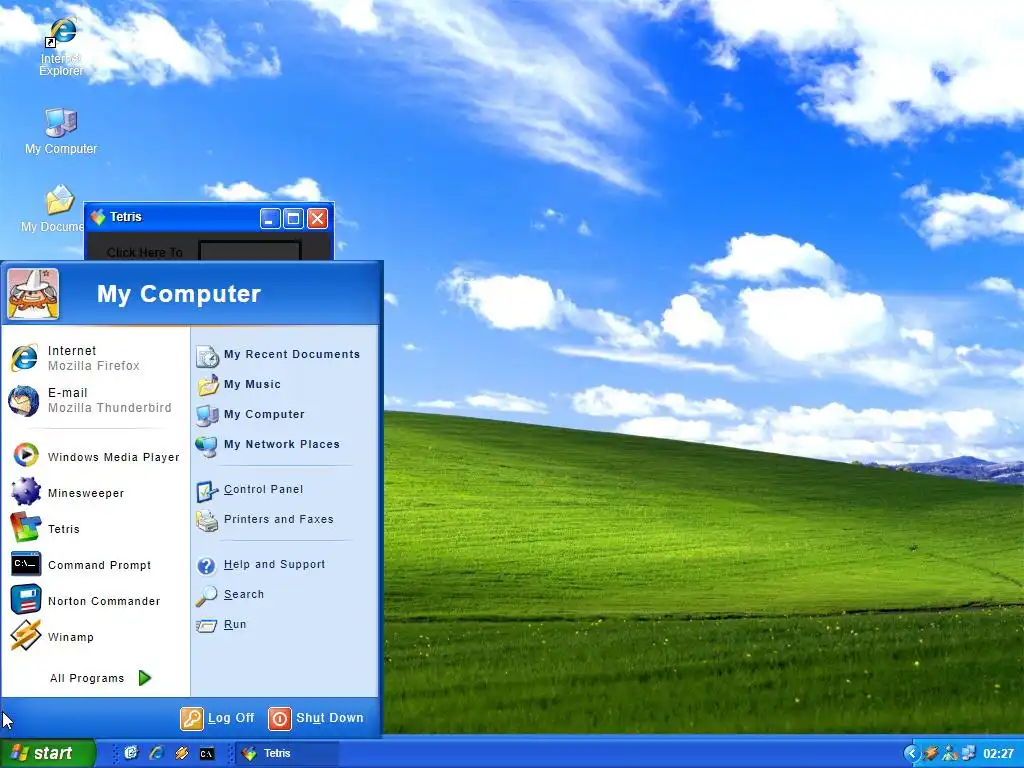This screenshot has height=768, width=1024.
Task: Click Messenger icon in system tray
Action: [x=950, y=754]
